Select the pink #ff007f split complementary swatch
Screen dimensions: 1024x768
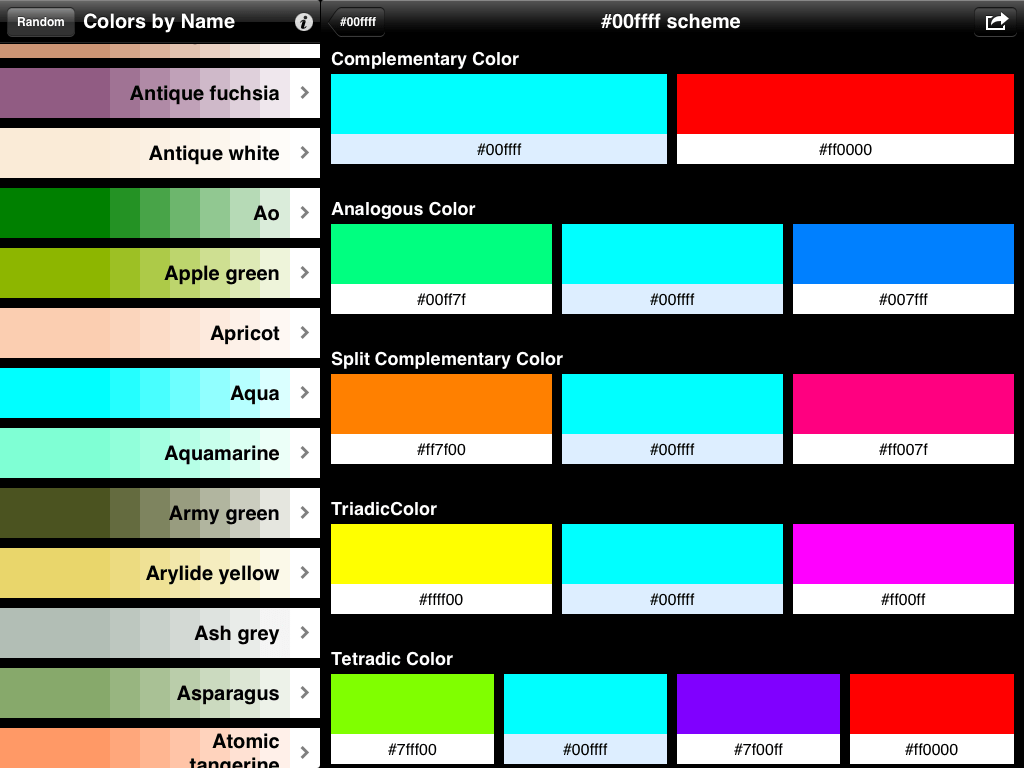(x=902, y=402)
